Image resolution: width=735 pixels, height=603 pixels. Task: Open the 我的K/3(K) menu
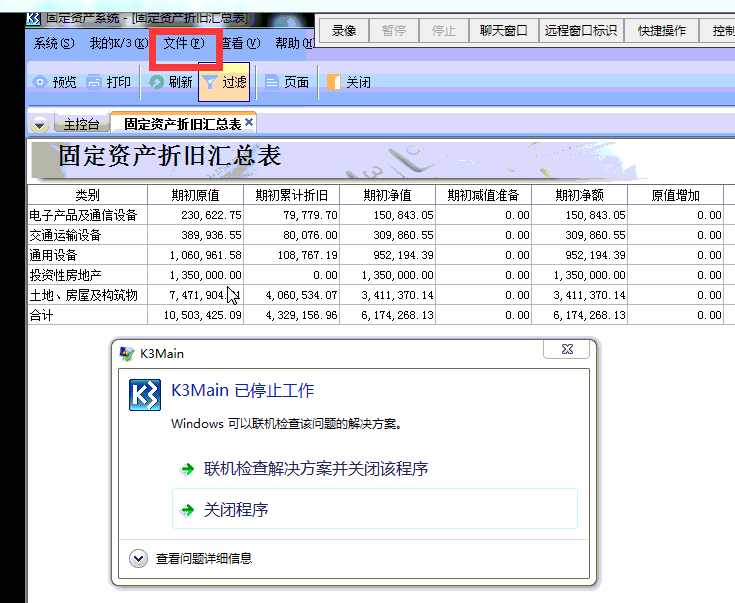point(117,44)
